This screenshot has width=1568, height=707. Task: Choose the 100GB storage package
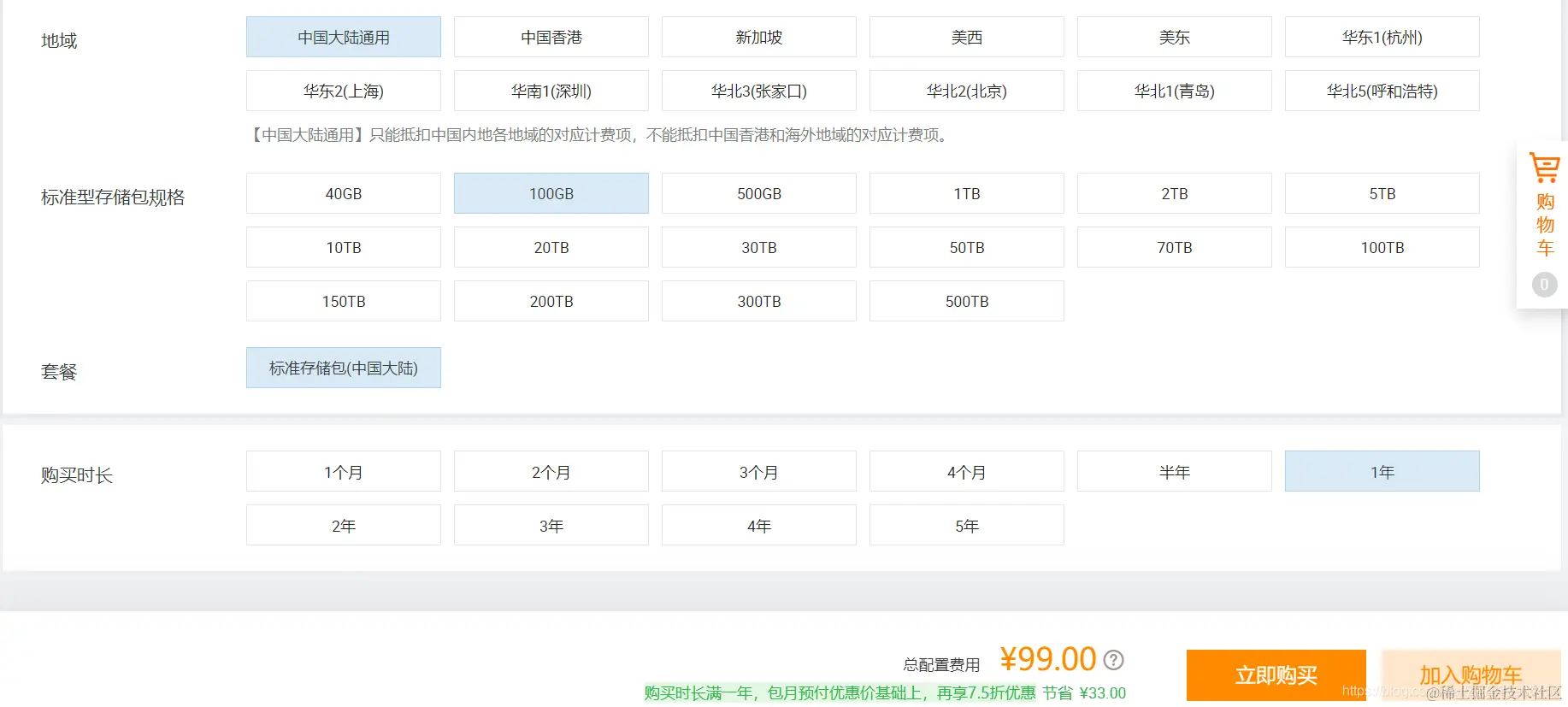pyautogui.click(x=551, y=193)
